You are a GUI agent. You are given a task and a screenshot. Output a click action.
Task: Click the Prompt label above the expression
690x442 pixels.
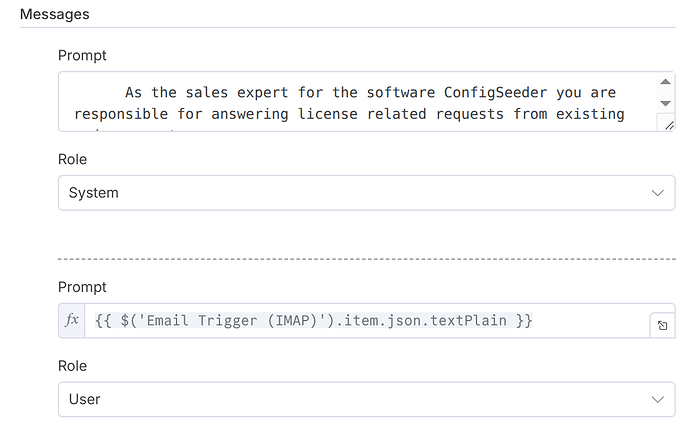(82, 287)
